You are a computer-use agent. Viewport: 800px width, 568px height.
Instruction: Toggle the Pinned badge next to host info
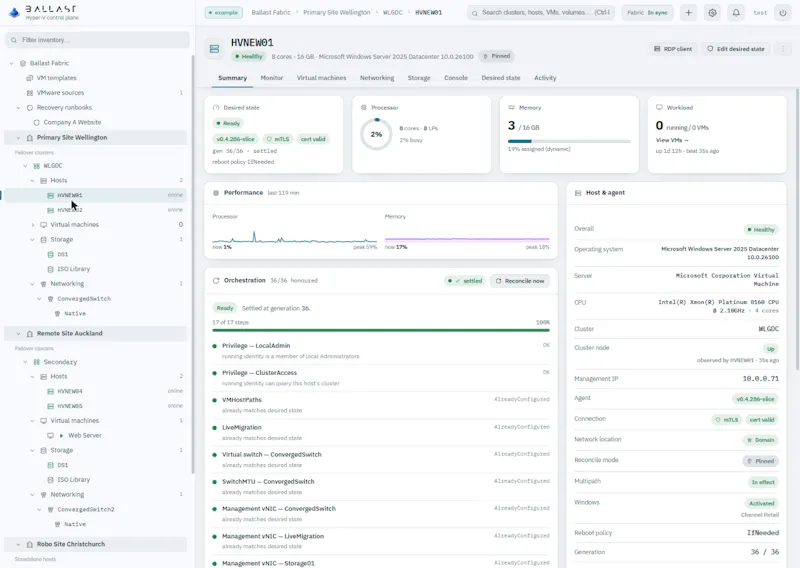pyautogui.click(x=496, y=56)
